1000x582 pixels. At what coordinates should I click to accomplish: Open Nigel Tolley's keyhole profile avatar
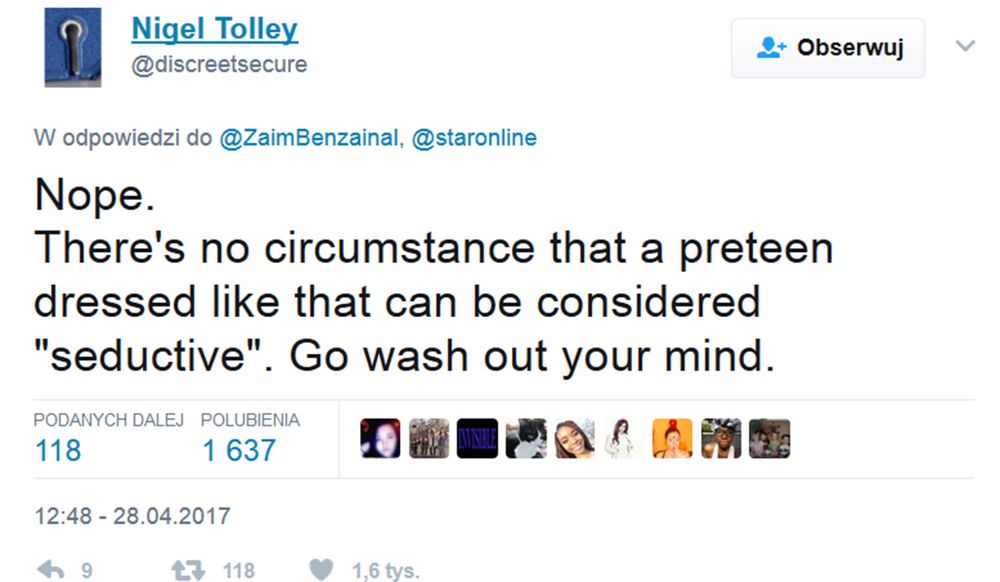pos(73,47)
